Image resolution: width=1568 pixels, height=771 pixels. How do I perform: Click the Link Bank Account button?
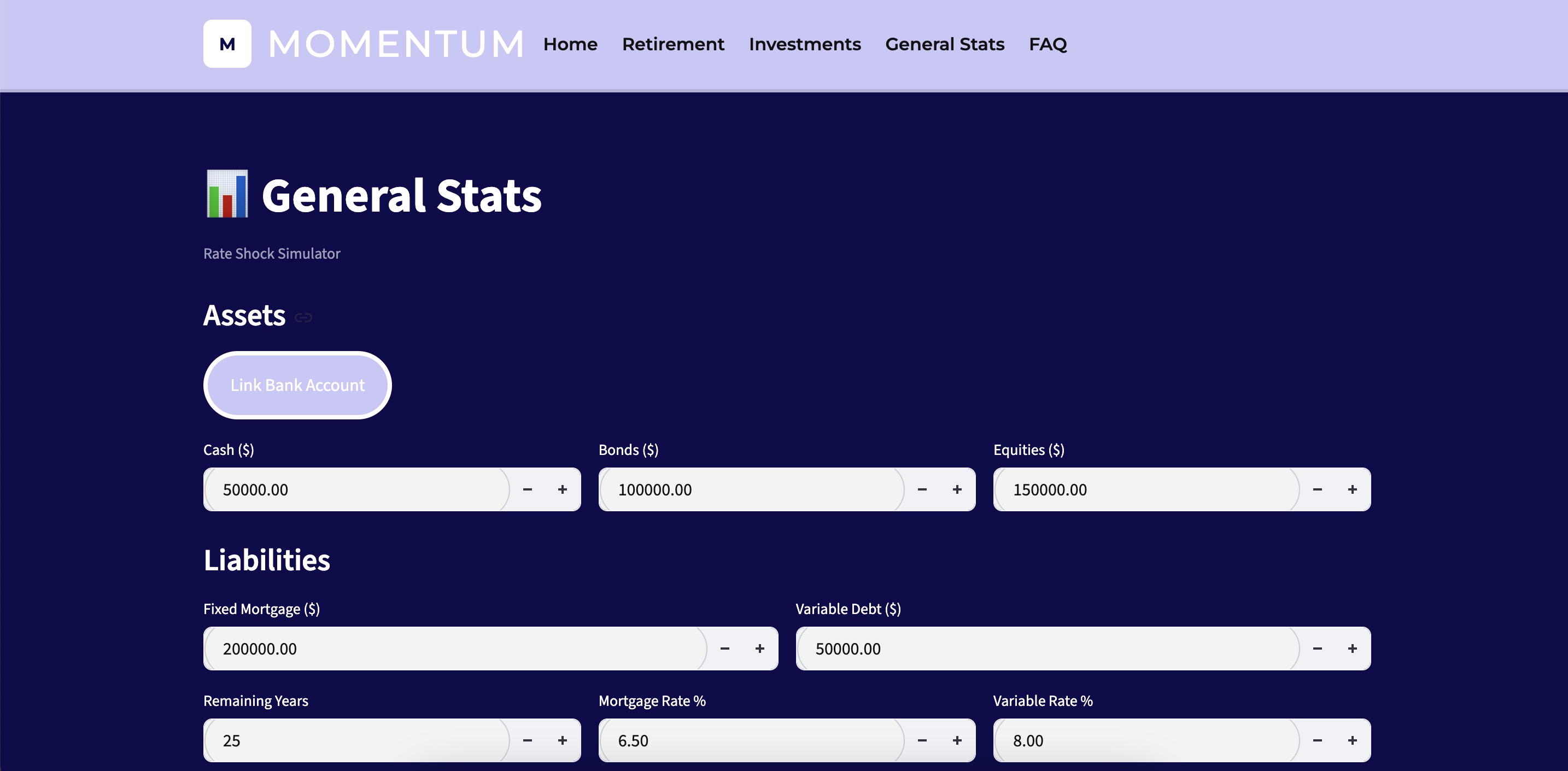(297, 385)
